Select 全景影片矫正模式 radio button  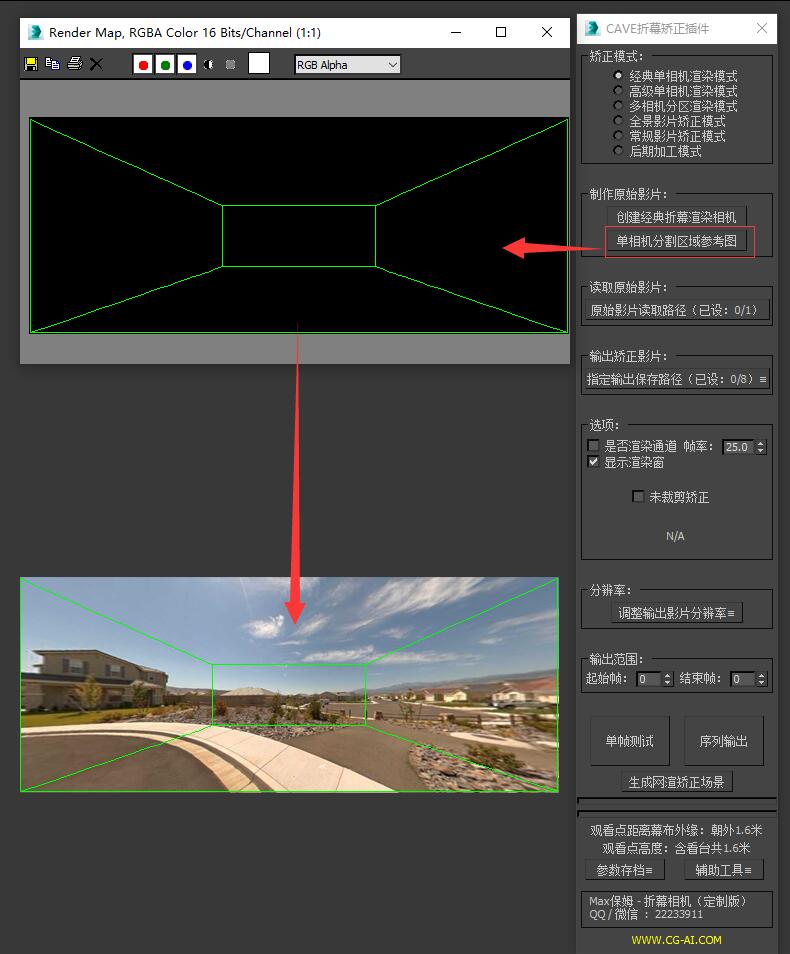pyautogui.click(x=618, y=121)
